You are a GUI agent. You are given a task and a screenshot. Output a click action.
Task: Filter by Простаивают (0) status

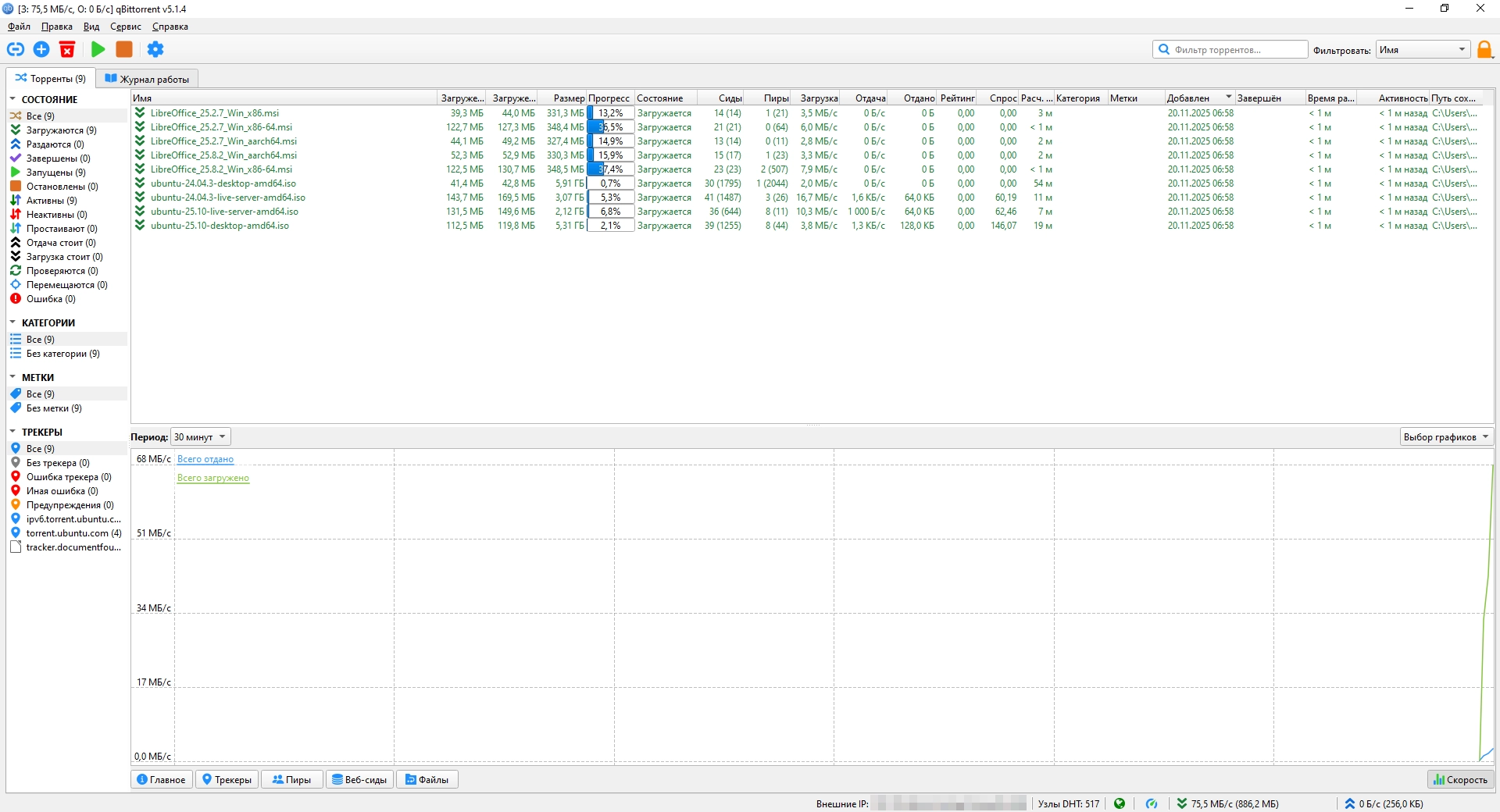(62, 229)
